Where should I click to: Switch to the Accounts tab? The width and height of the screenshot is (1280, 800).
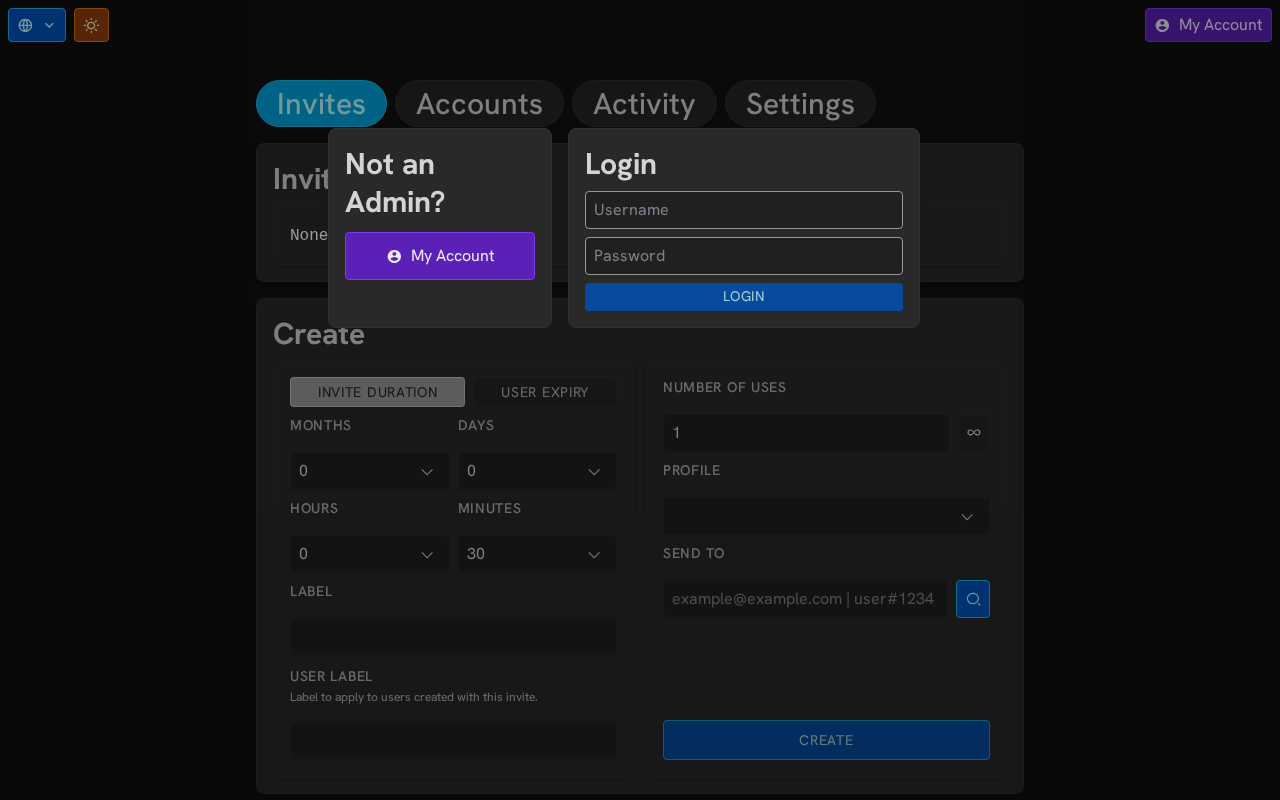pos(479,104)
